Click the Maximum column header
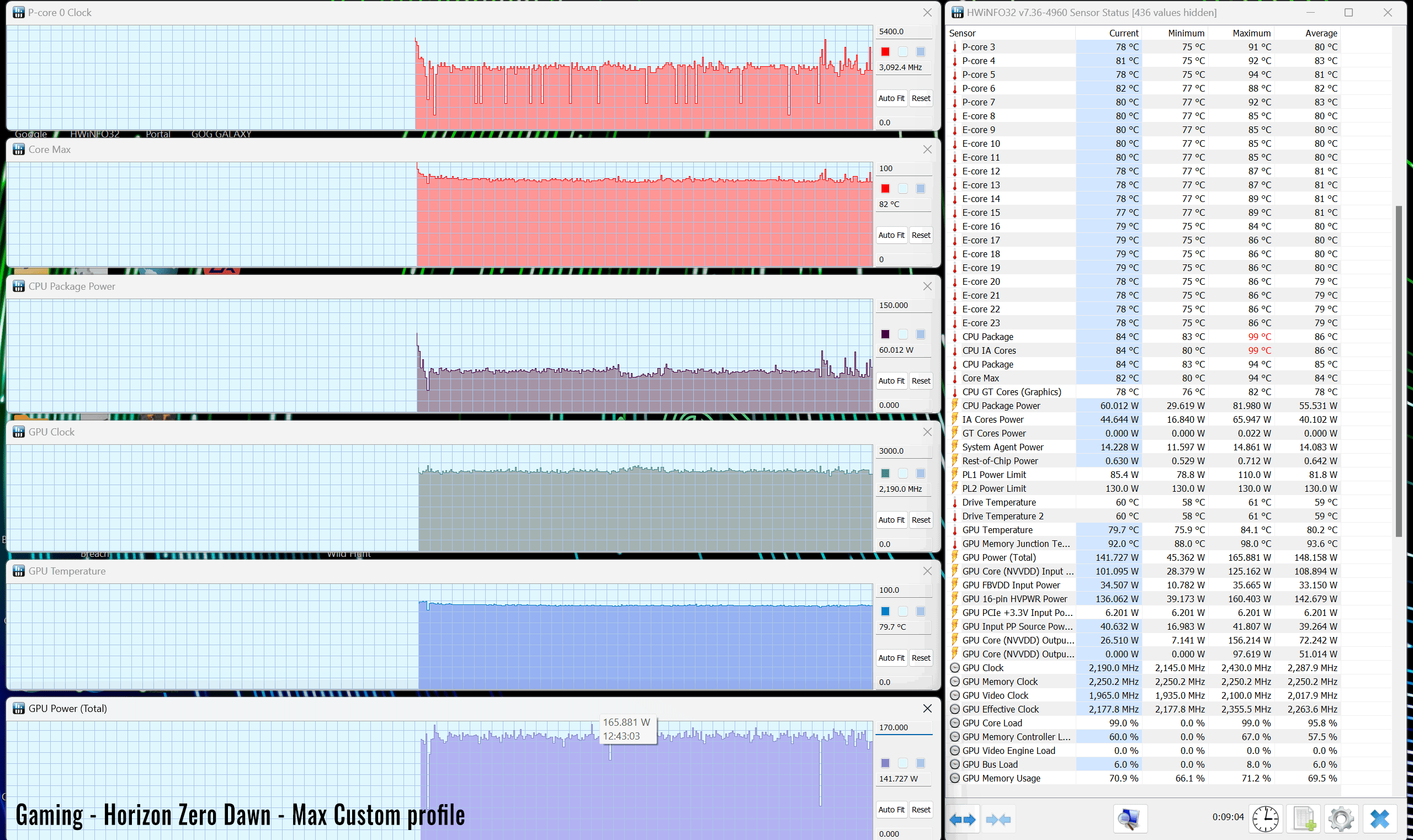This screenshot has width=1413, height=840. (1240, 33)
